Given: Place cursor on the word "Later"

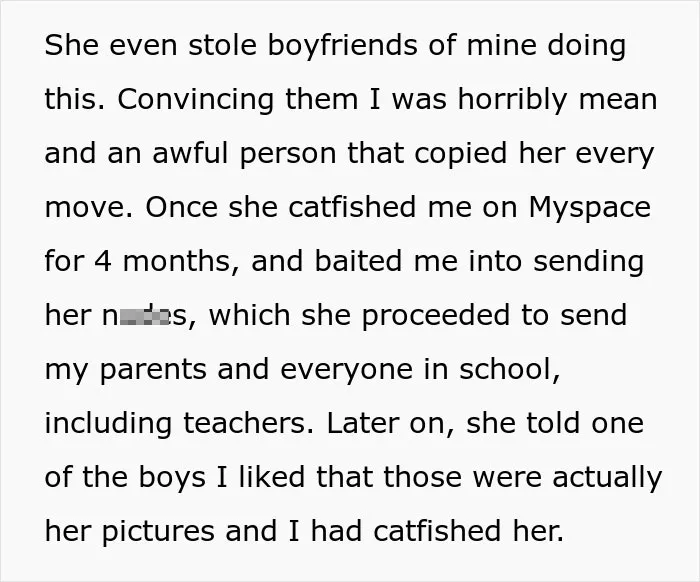Looking at the screenshot, I should pos(362,424).
